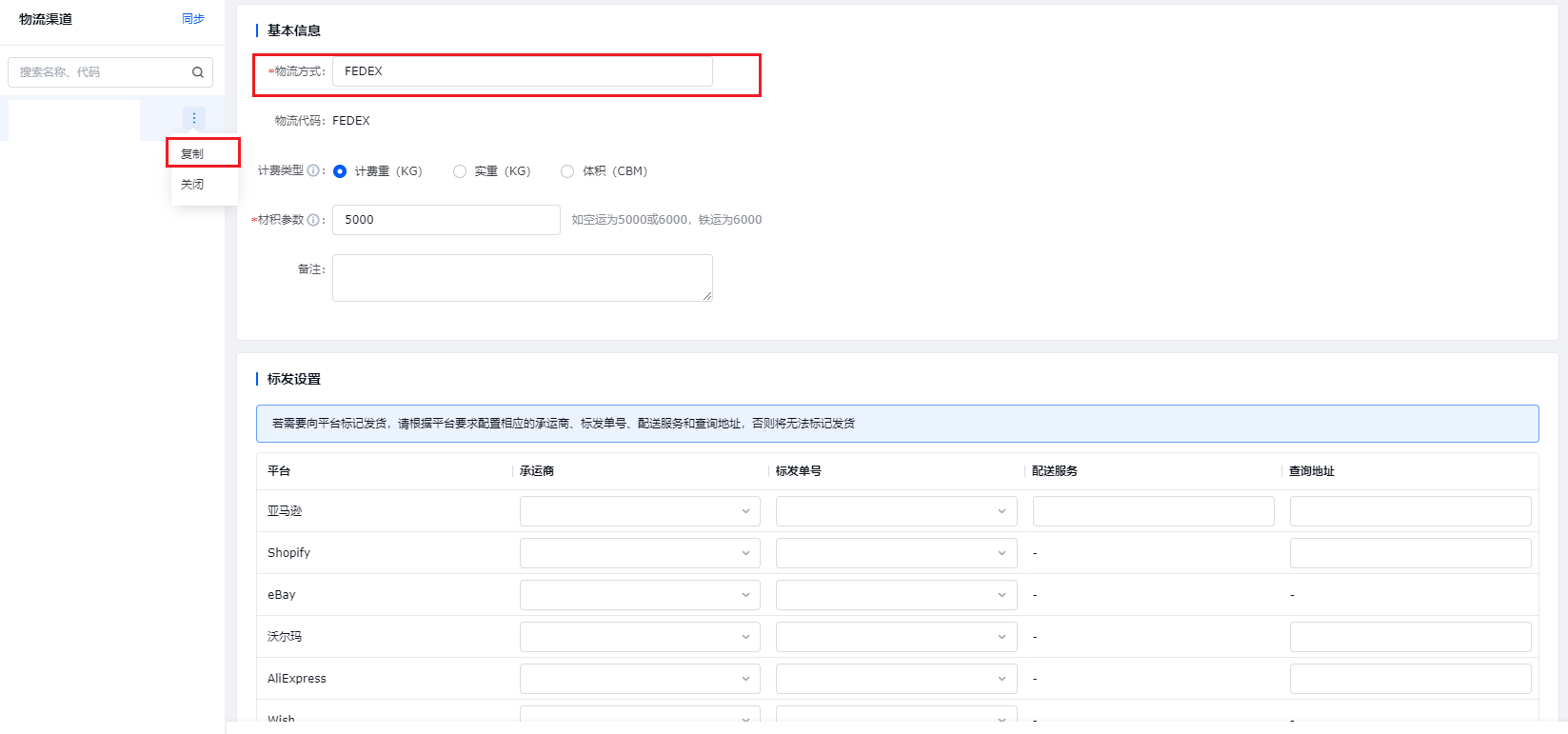Viewport: 1568px width, 734px height.
Task: Click the 材积参数 field with 5000
Action: point(447,220)
